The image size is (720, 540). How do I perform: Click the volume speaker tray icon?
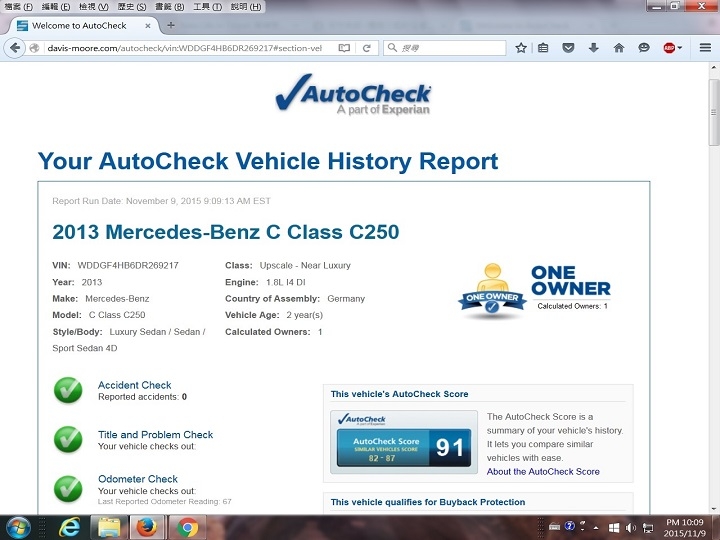631,528
